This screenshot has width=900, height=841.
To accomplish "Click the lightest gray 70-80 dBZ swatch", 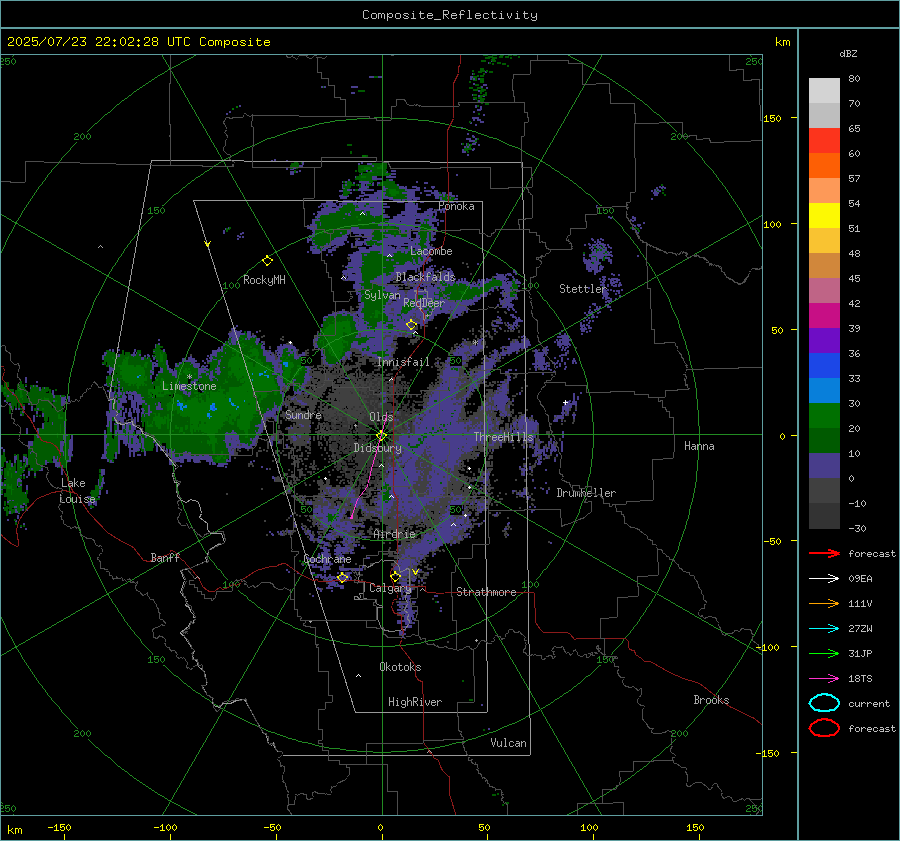I will tap(824, 91).
